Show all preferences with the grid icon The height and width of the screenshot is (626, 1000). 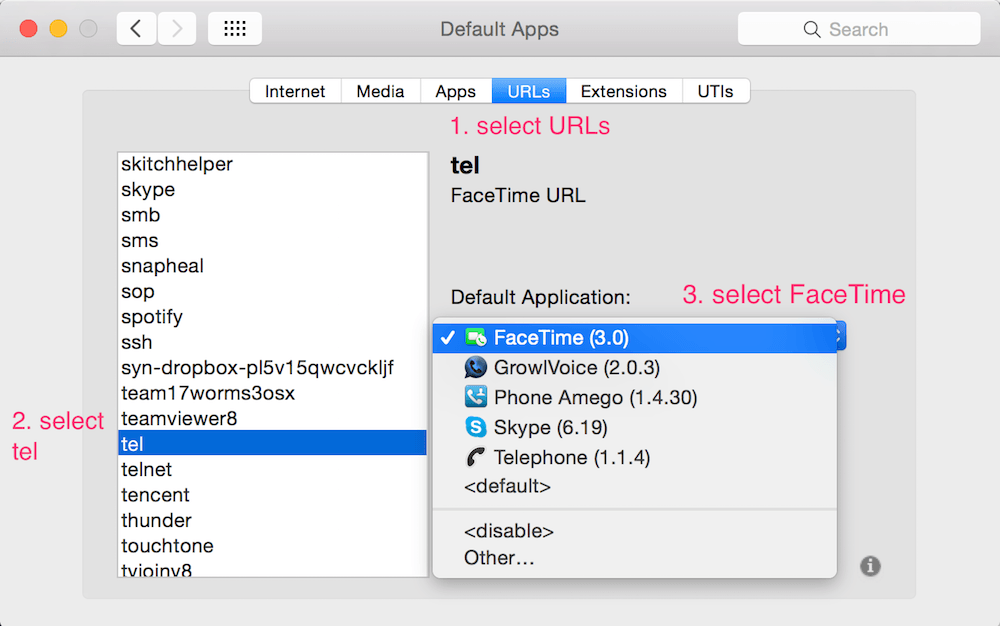pos(235,29)
